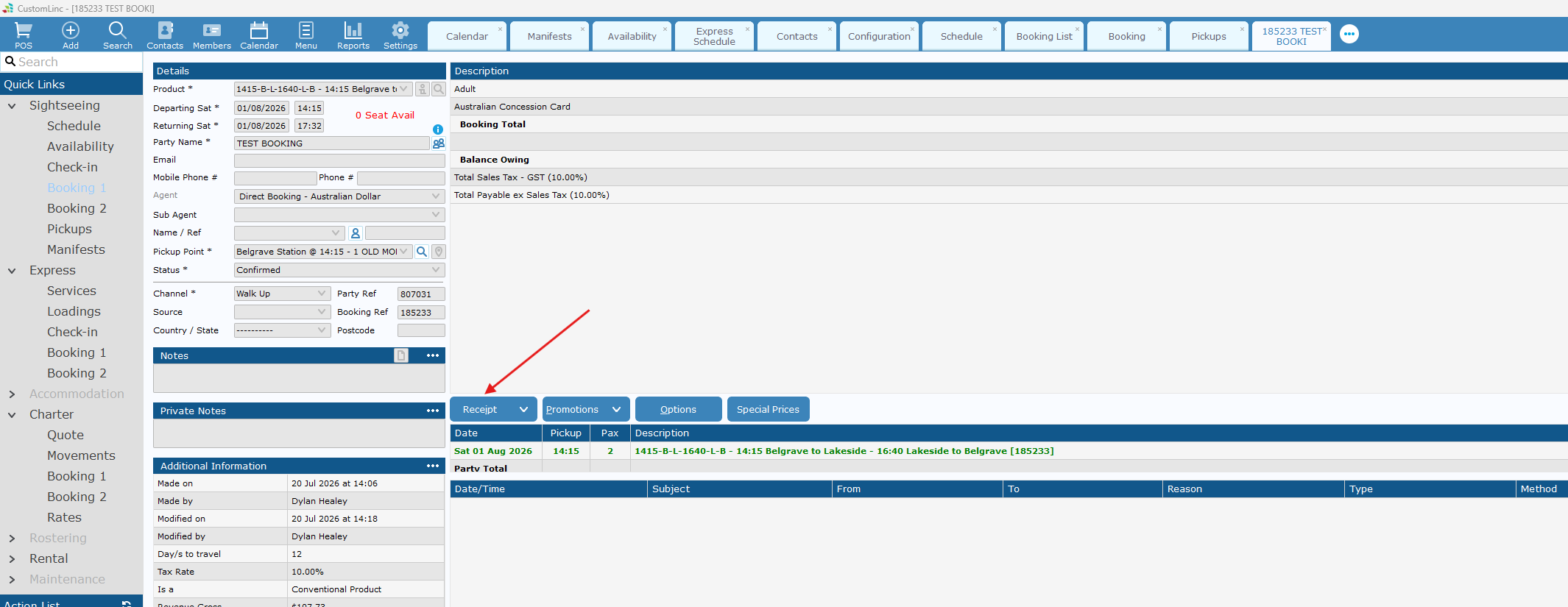
Task: Open the Pickup Point dropdown
Action: coord(404,252)
